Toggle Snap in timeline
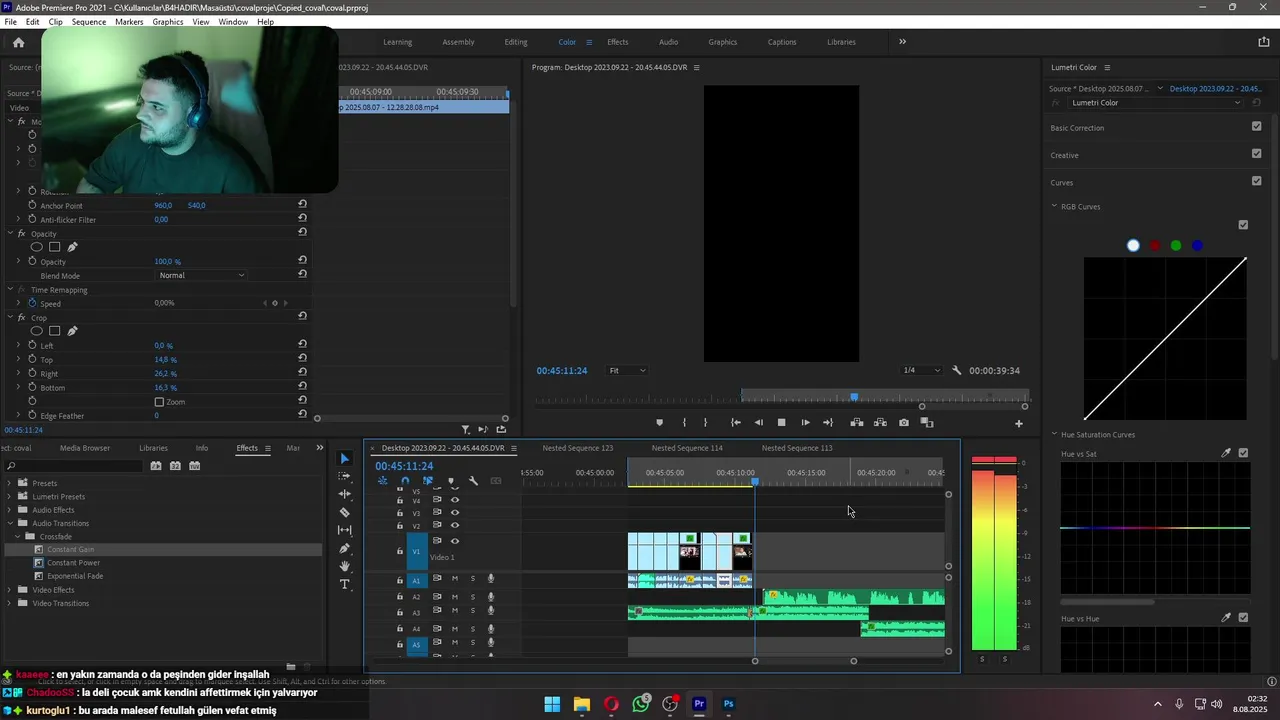1280x720 pixels. pos(405,481)
